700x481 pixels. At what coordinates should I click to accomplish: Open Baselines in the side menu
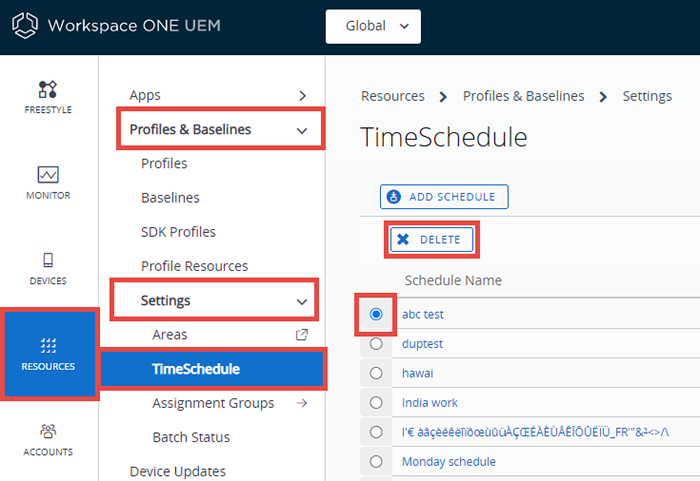(x=170, y=198)
